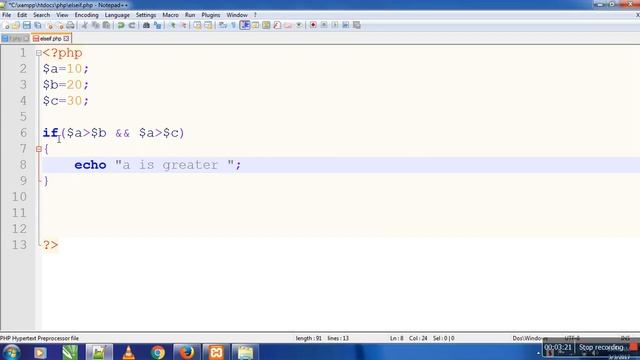Screen dimensions: 640x360
Task: Switch to the first document tab left of elseif.php
Action: click(x=15, y=38)
